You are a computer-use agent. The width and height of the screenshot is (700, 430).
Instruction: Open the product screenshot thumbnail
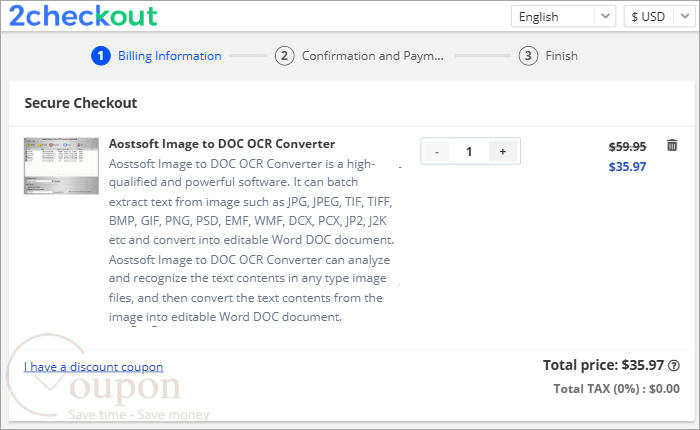point(61,166)
